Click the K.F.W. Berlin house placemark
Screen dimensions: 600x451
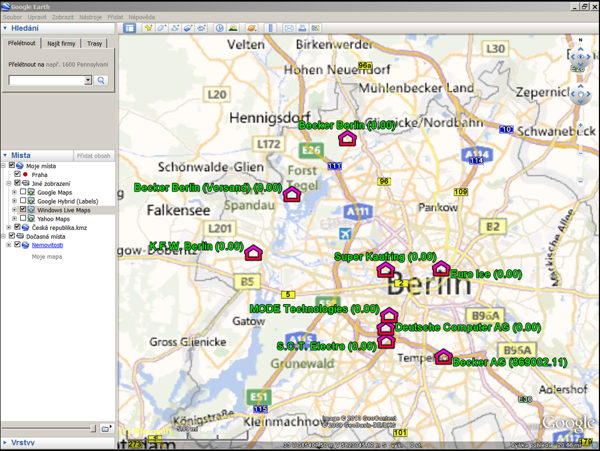pos(253,253)
